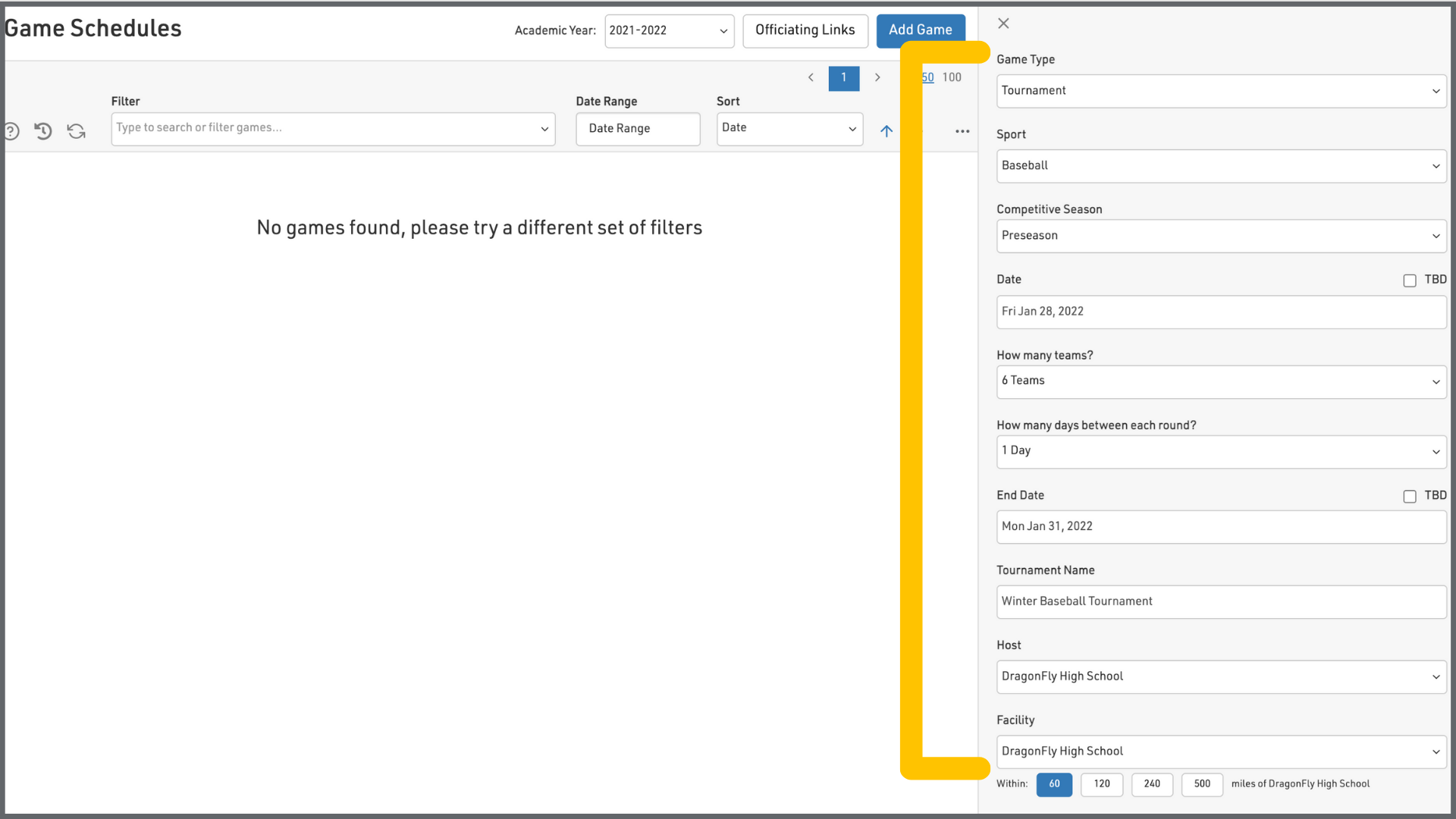Screen dimensions: 1456x819
Task: Click the Add Game button
Action: tap(920, 30)
